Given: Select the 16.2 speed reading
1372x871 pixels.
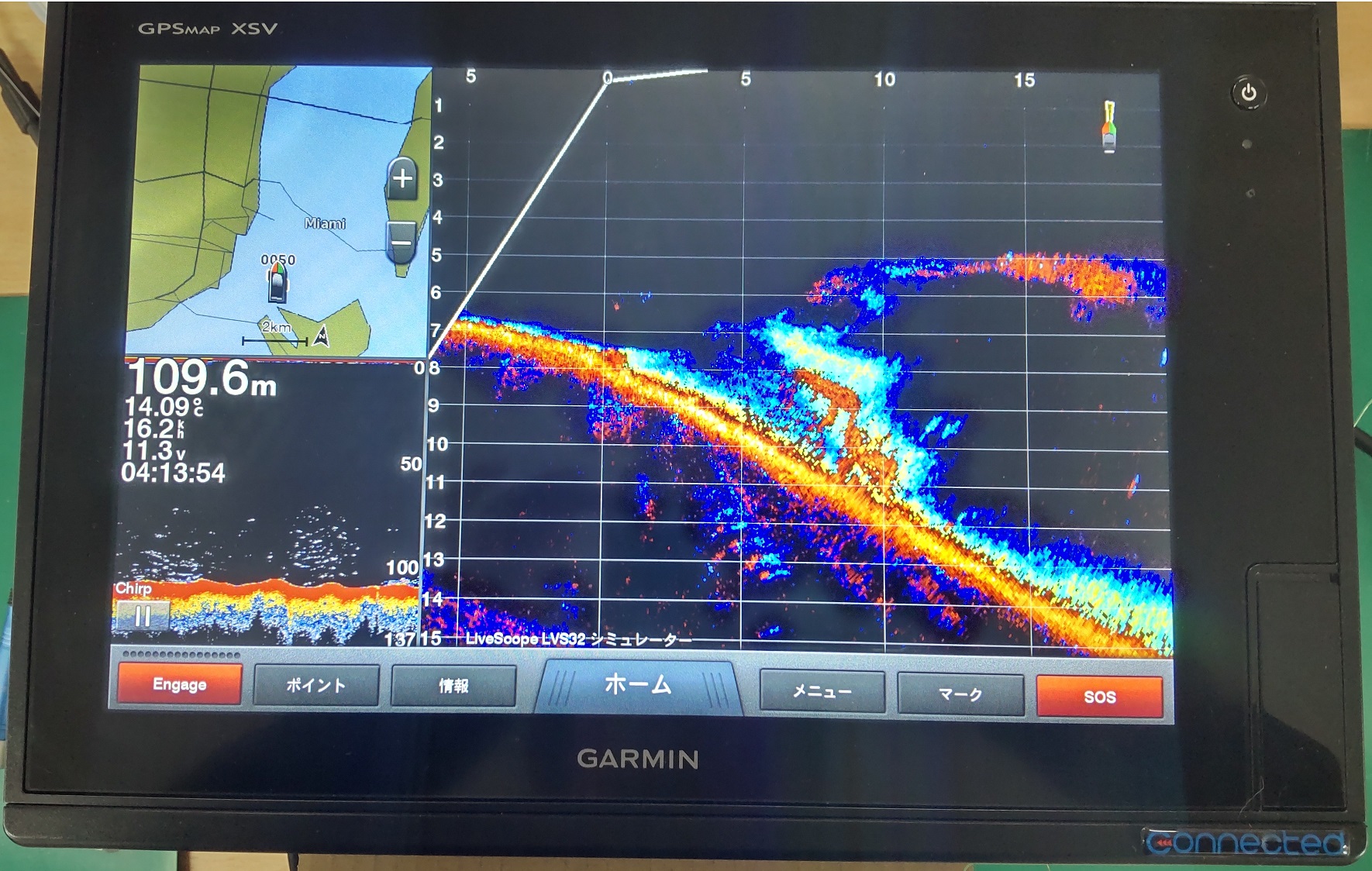Looking at the screenshot, I should [x=153, y=429].
